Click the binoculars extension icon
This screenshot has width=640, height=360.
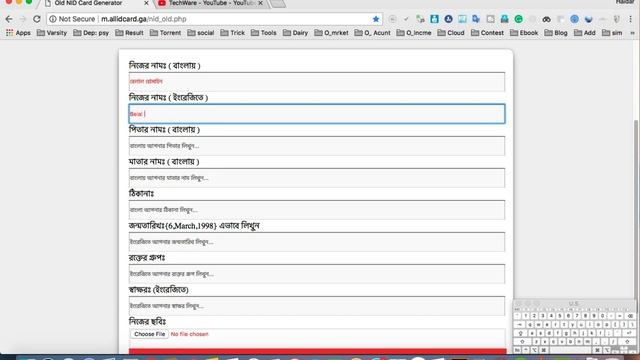(x=547, y=19)
